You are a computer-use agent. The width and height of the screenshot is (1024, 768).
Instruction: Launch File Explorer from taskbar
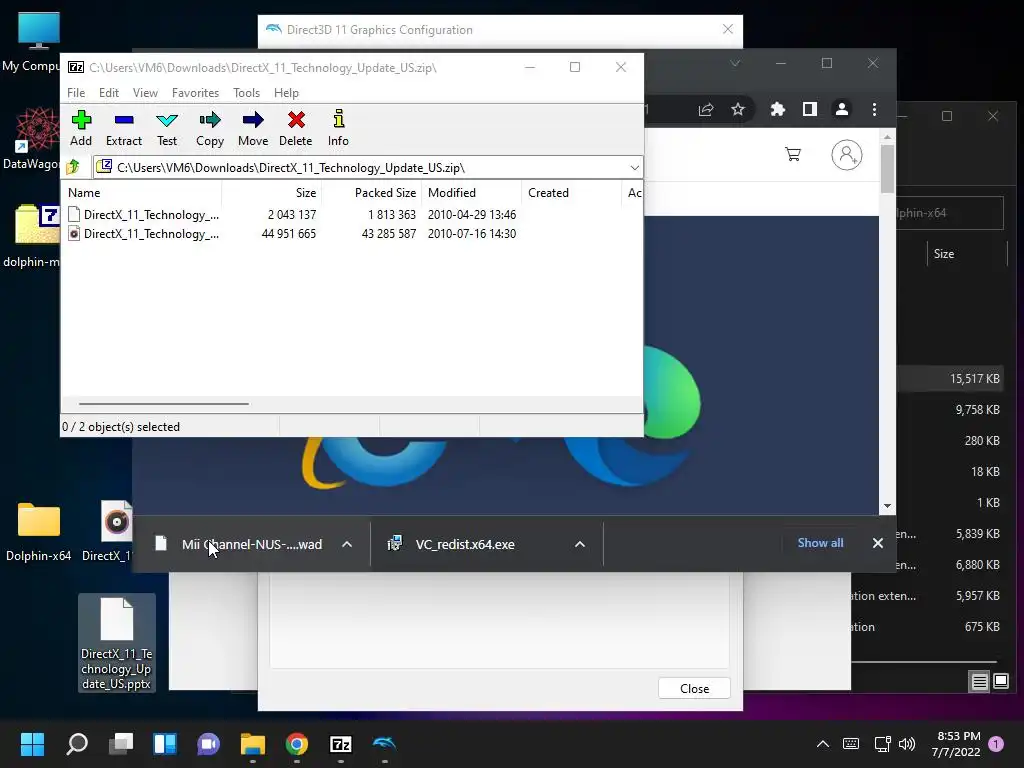point(252,744)
